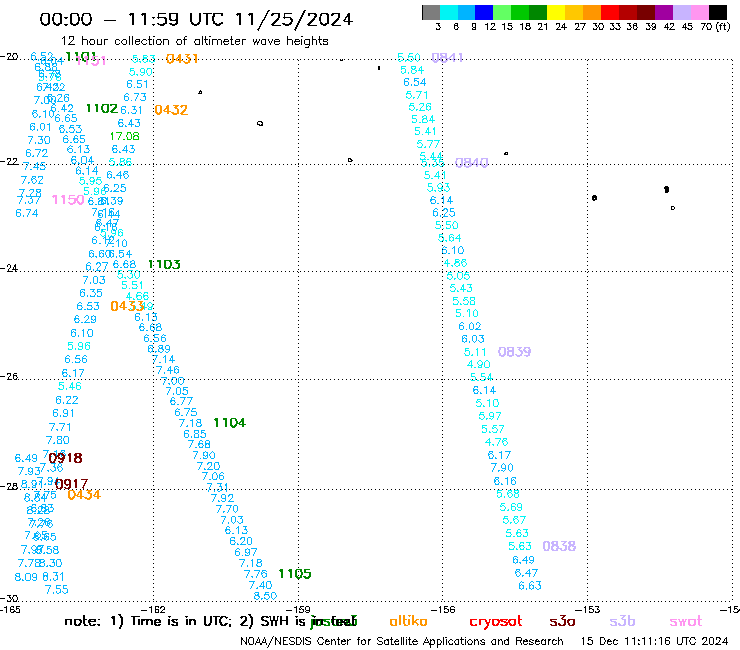Select the 8.50 wave height value
Screen dimensions: 740x650
pyautogui.click(x=265, y=596)
